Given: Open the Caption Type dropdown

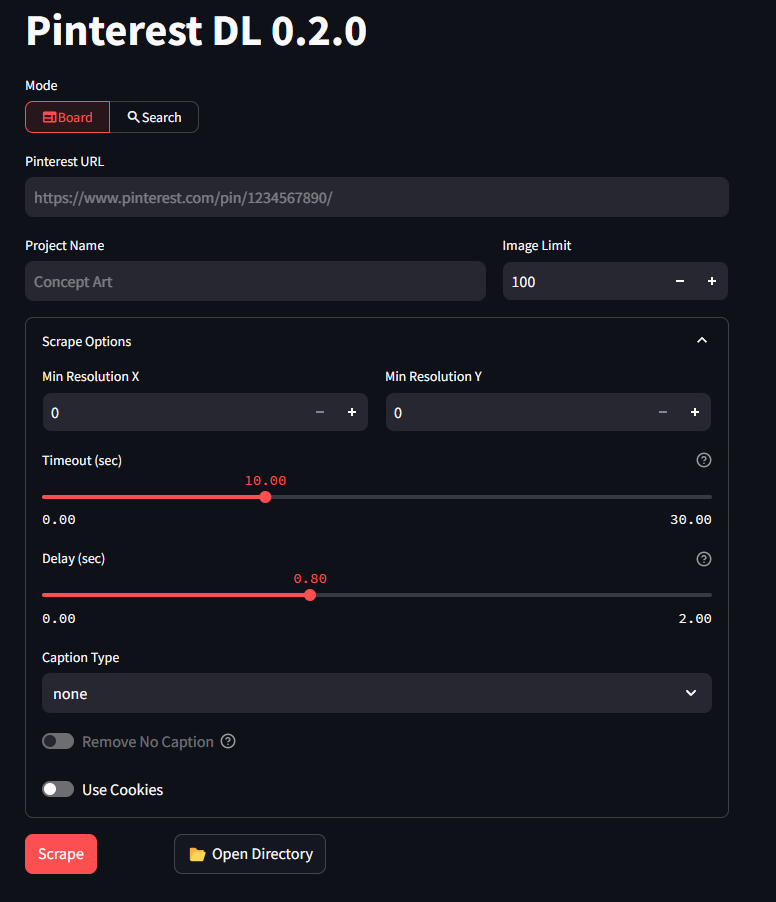Looking at the screenshot, I should point(377,693).
